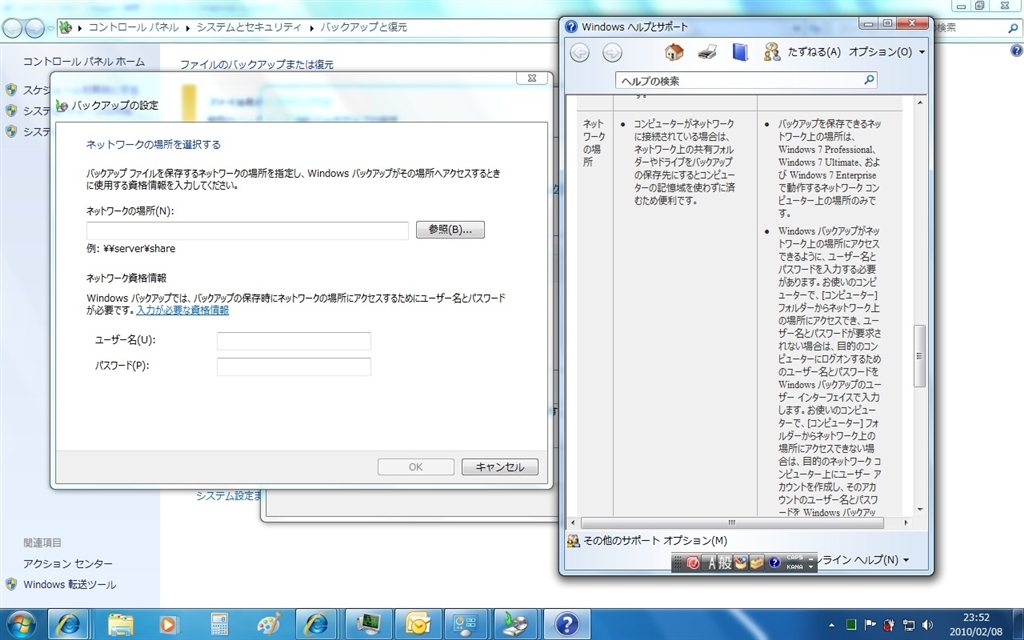
Task: Click ネットワークの場所(N) path input field
Action: tap(248, 230)
